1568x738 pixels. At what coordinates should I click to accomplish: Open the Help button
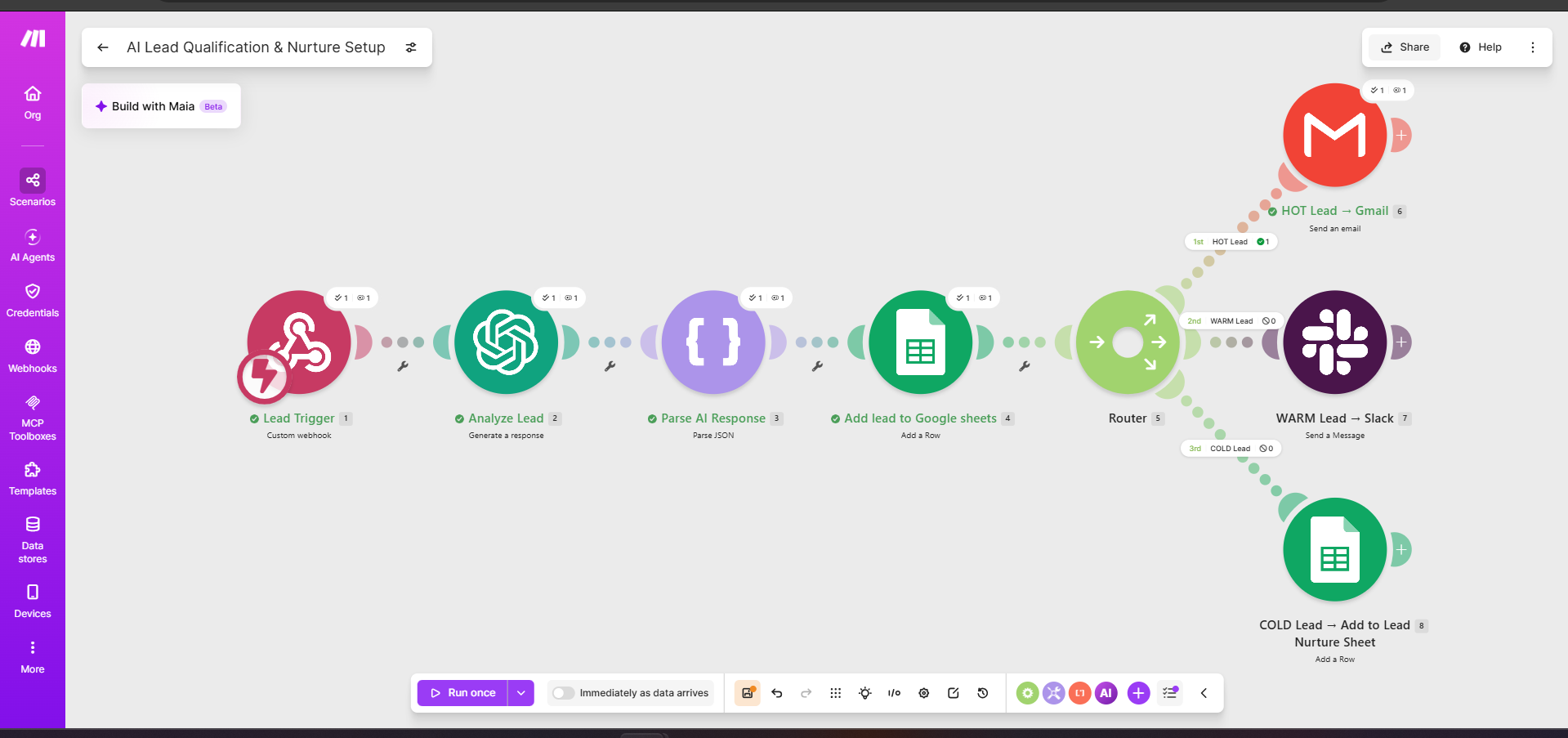[1481, 47]
